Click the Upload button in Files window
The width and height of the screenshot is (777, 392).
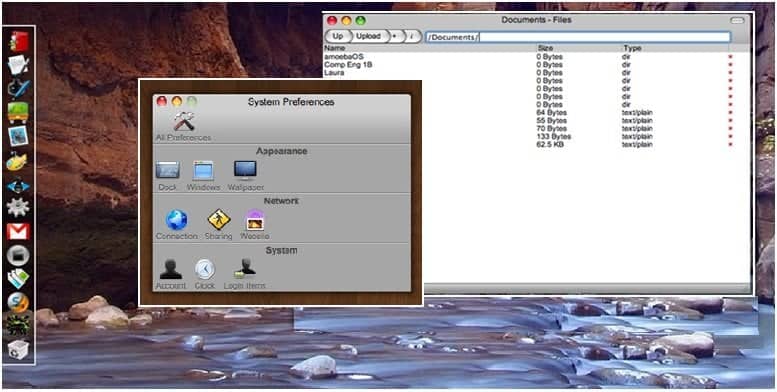(x=368, y=36)
